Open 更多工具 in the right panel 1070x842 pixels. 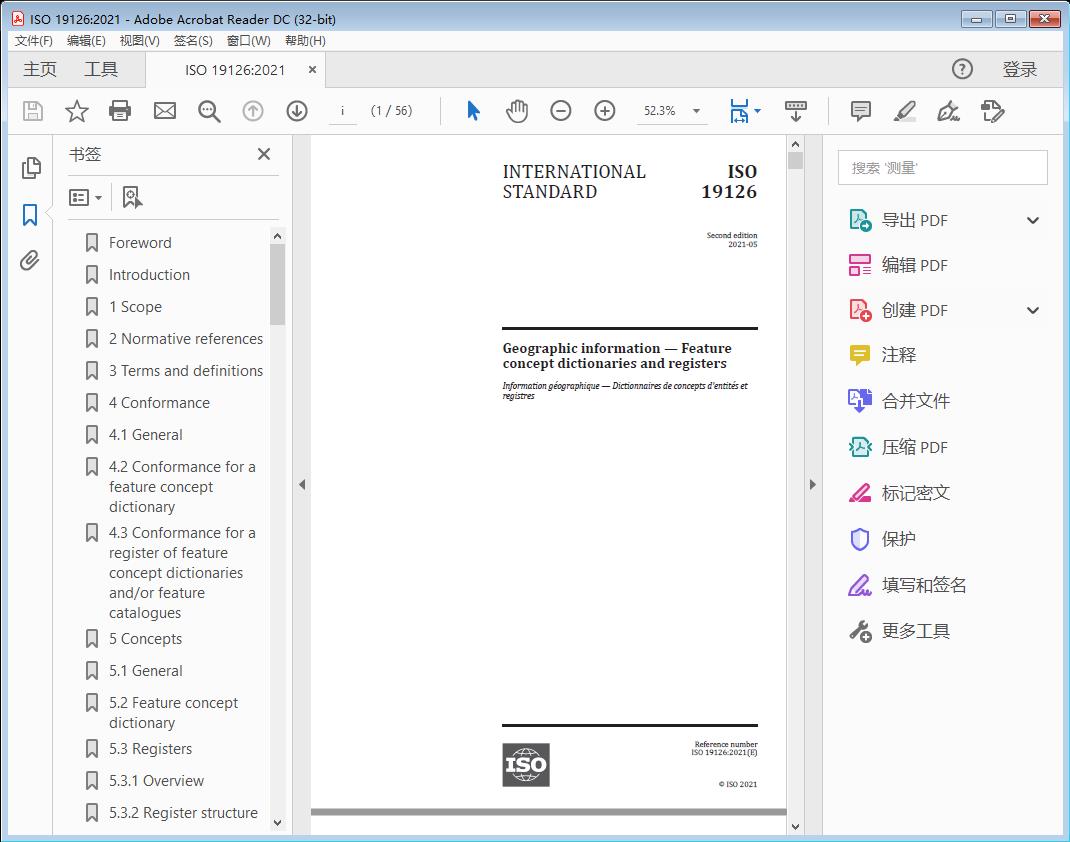[913, 631]
